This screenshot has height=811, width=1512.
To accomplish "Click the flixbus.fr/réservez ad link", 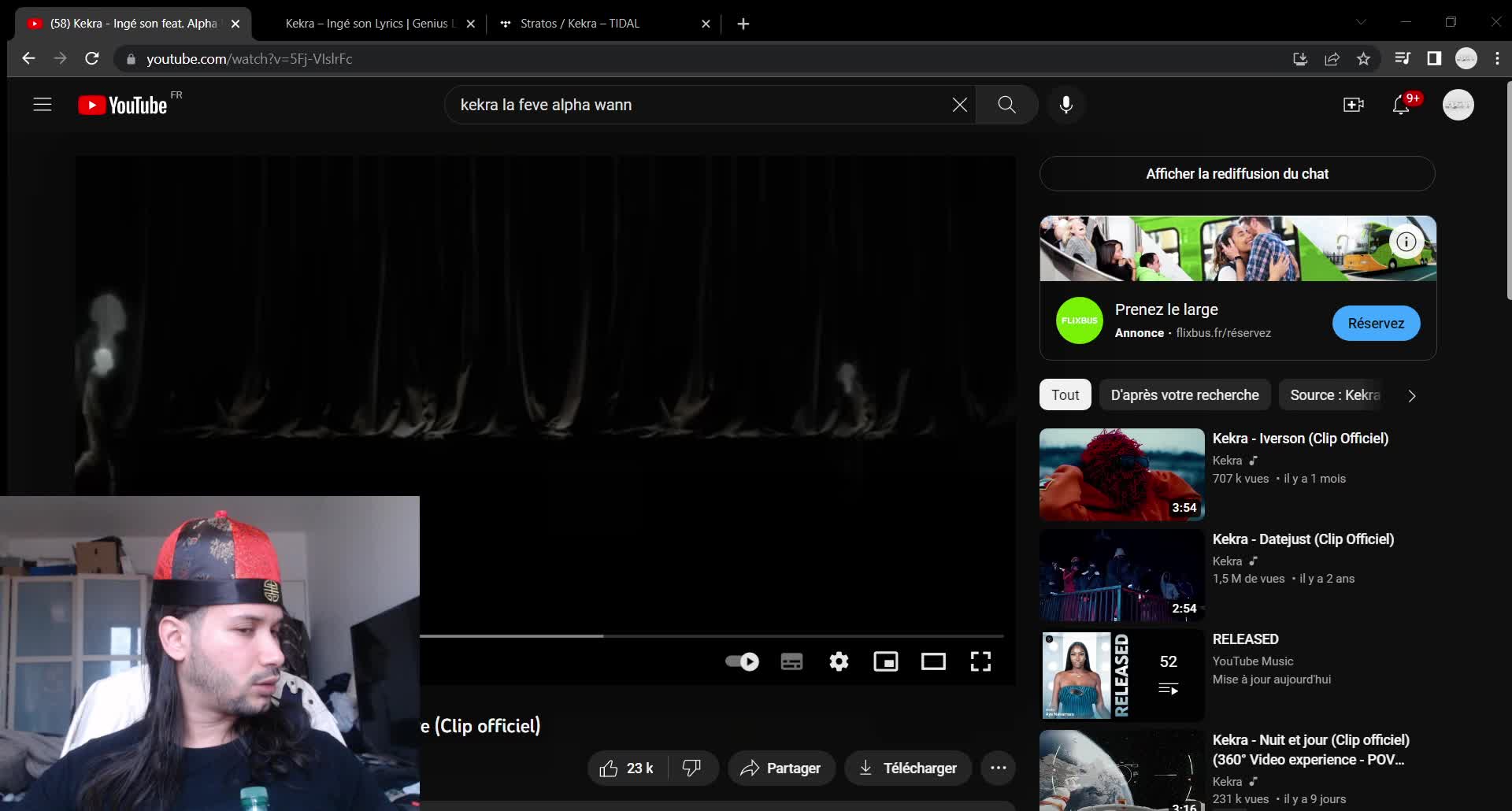I will pyautogui.click(x=1223, y=333).
